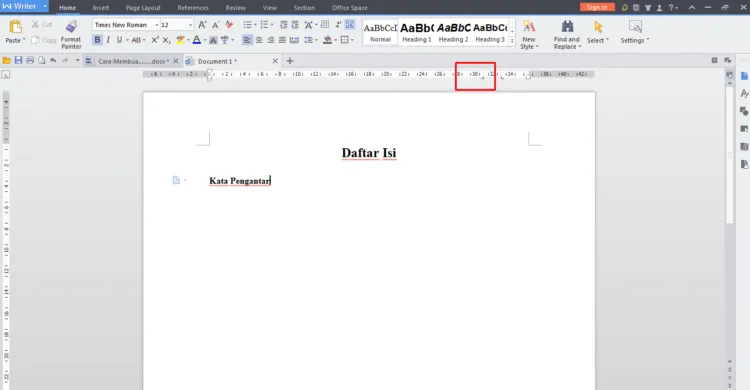Apply superscript formatting
This screenshot has height=390, width=750.
point(155,40)
